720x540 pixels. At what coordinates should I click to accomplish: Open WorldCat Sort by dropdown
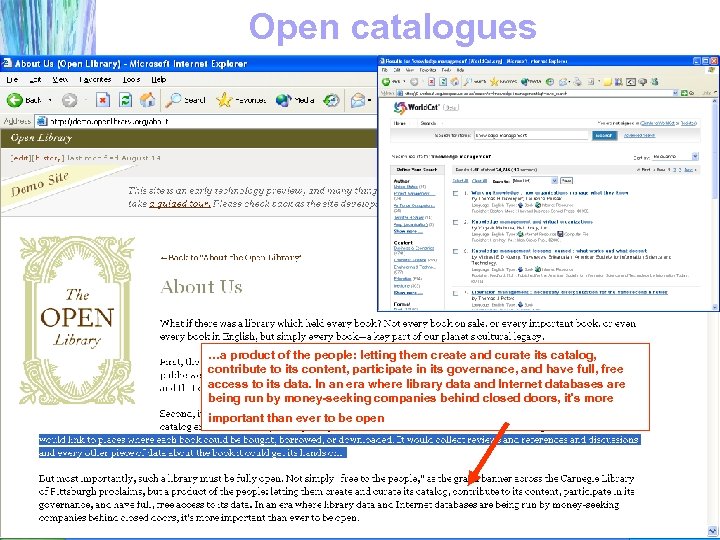675,157
